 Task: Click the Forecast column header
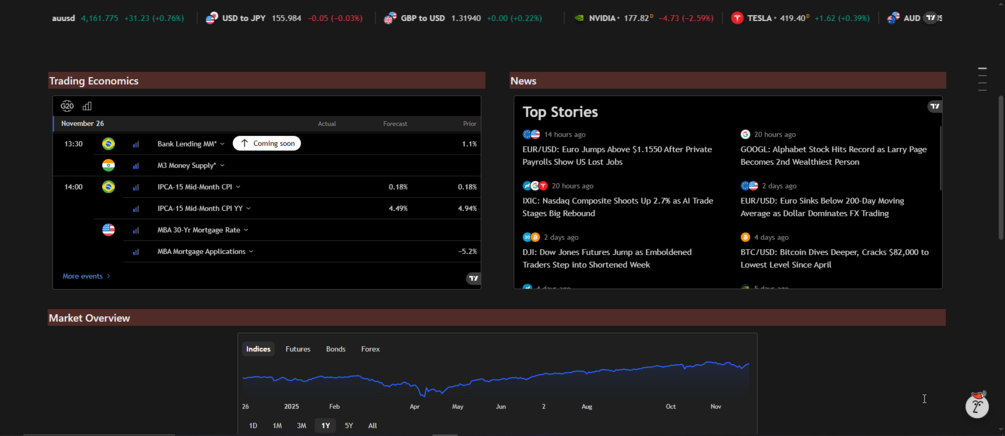395,124
